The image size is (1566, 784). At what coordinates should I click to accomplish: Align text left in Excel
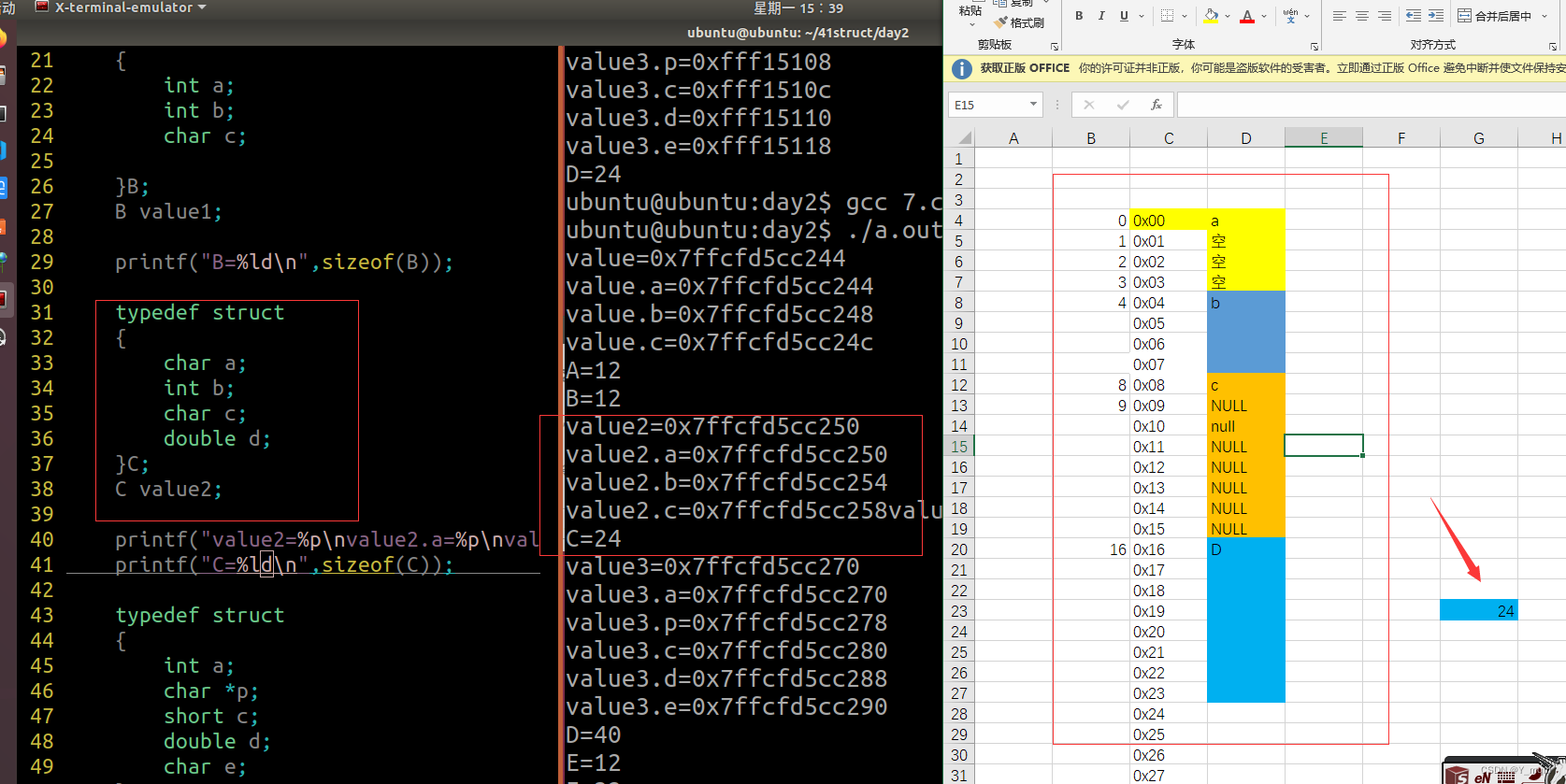click(x=1339, y=16)
